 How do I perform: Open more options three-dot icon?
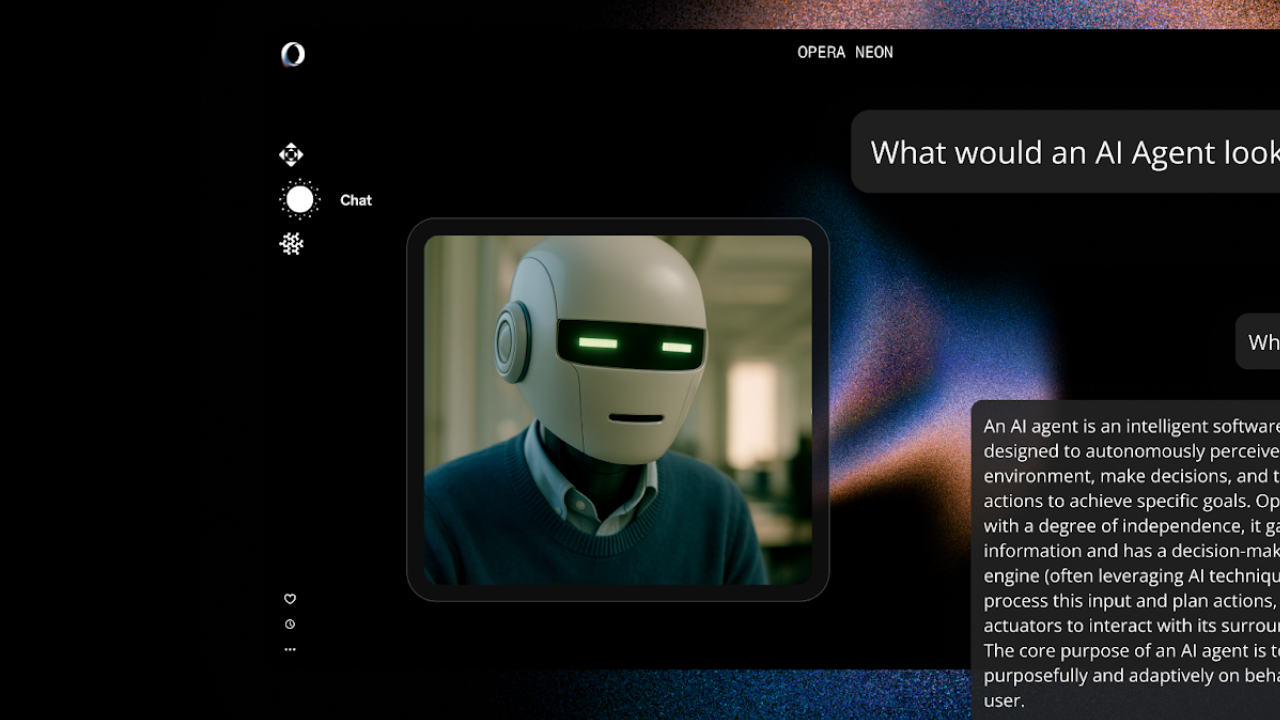coord(290,649)
